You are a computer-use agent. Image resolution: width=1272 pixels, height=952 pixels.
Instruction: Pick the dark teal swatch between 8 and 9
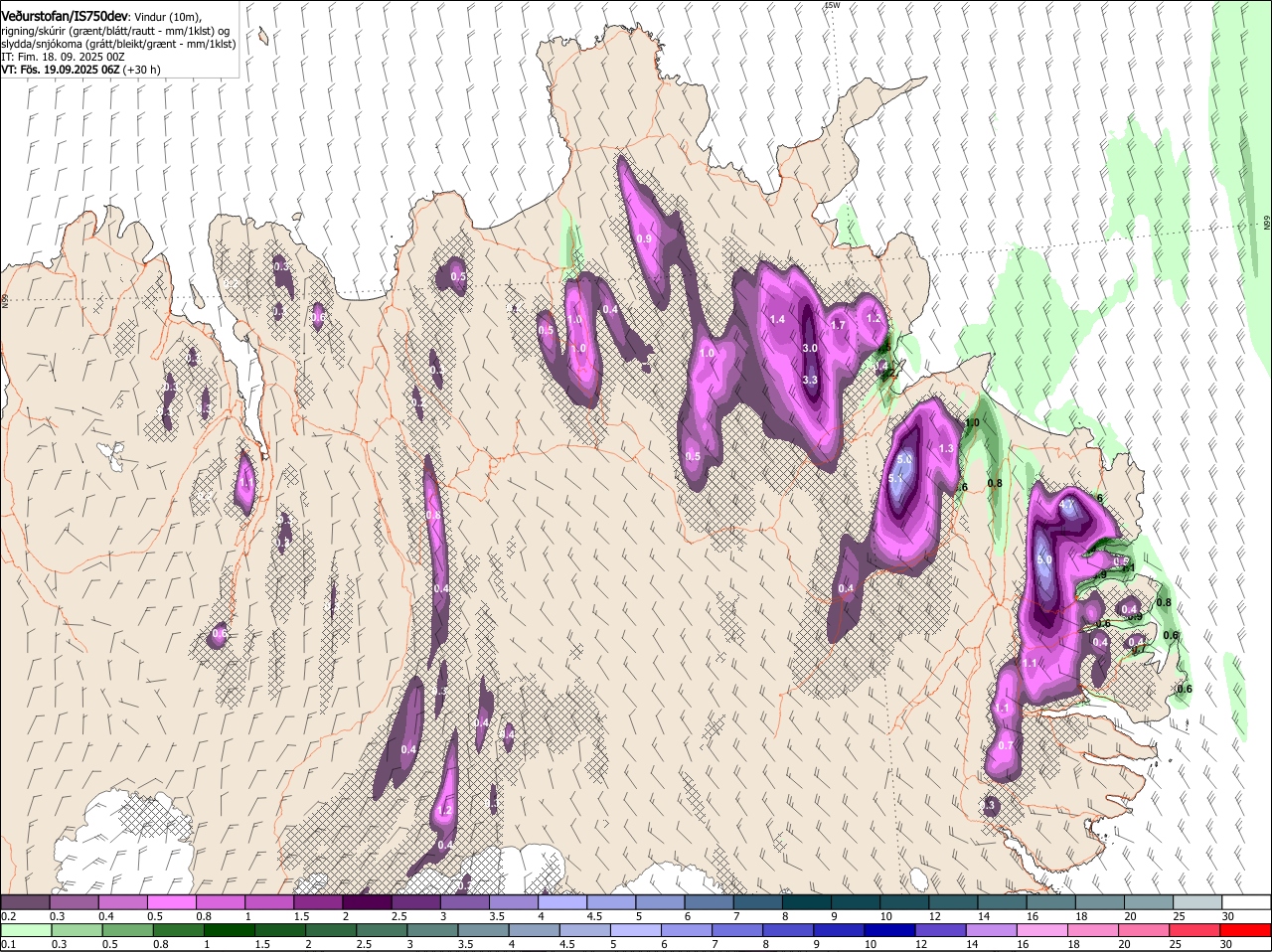click(x=807, y=901)
